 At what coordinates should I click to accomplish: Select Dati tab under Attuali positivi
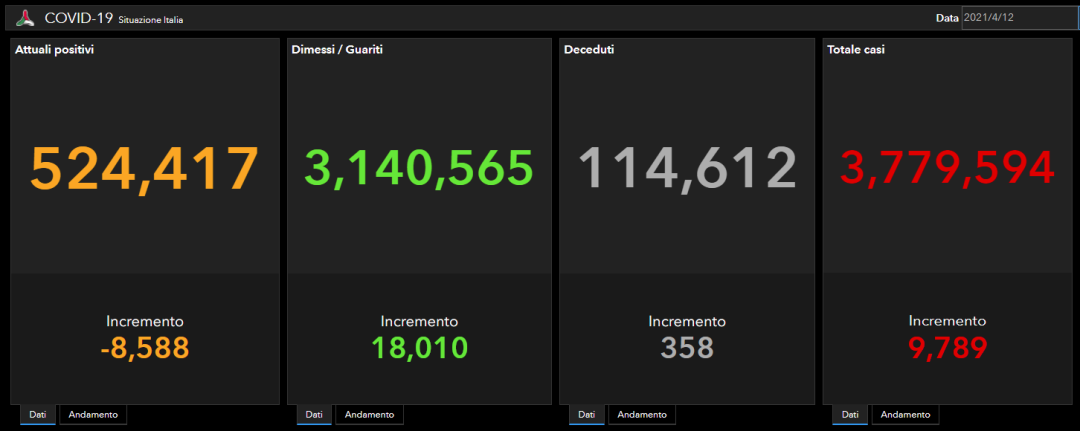[x=37, y=414]
